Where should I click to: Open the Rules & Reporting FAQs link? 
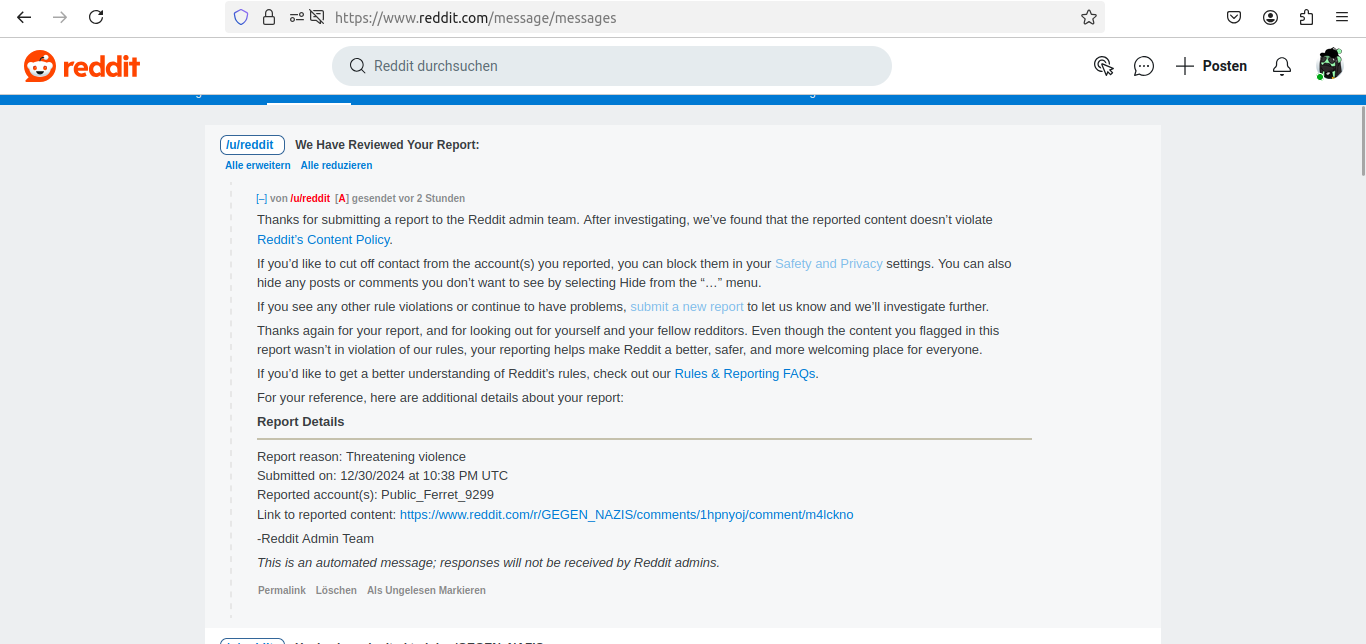[x=745, y=374]
